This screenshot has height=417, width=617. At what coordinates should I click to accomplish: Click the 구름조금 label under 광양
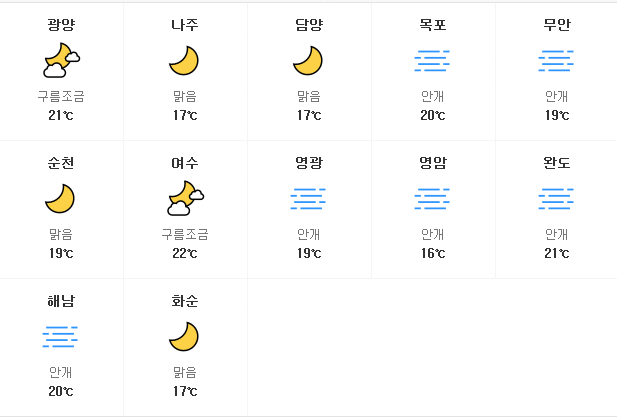tap(61, 96)
